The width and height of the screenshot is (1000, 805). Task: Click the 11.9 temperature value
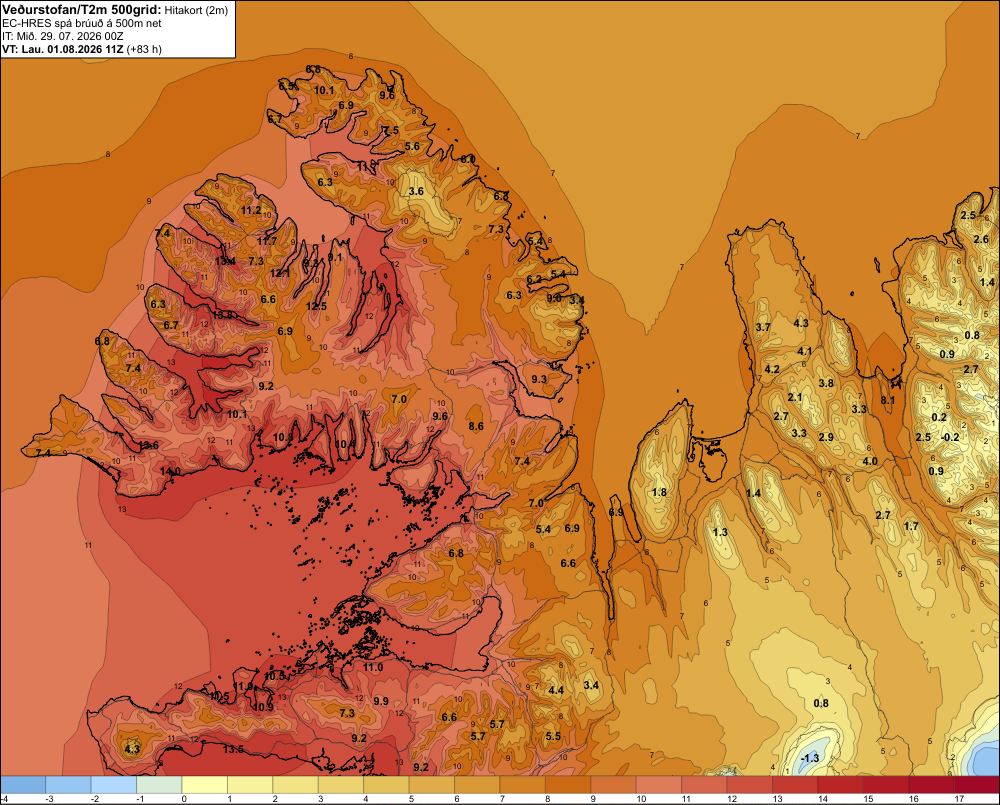click(x=243, y=686)
